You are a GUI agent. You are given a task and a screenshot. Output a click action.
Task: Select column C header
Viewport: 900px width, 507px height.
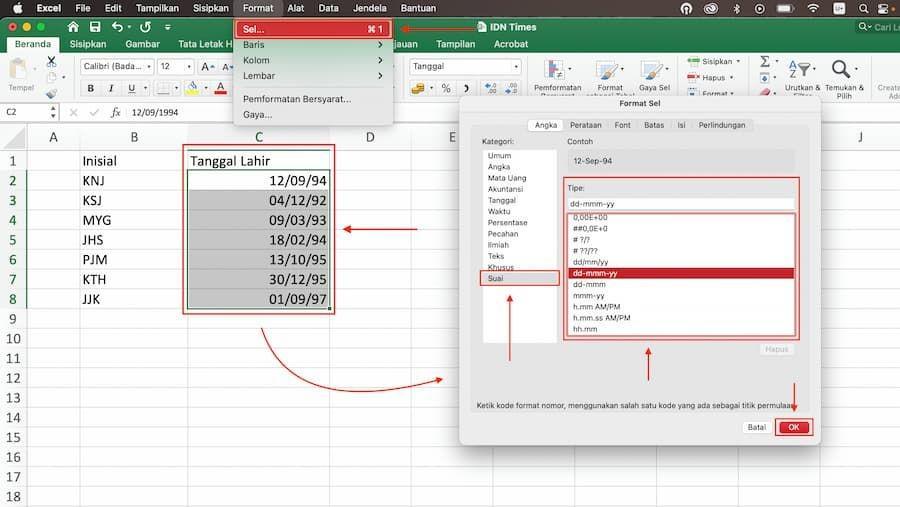(258, 137)
